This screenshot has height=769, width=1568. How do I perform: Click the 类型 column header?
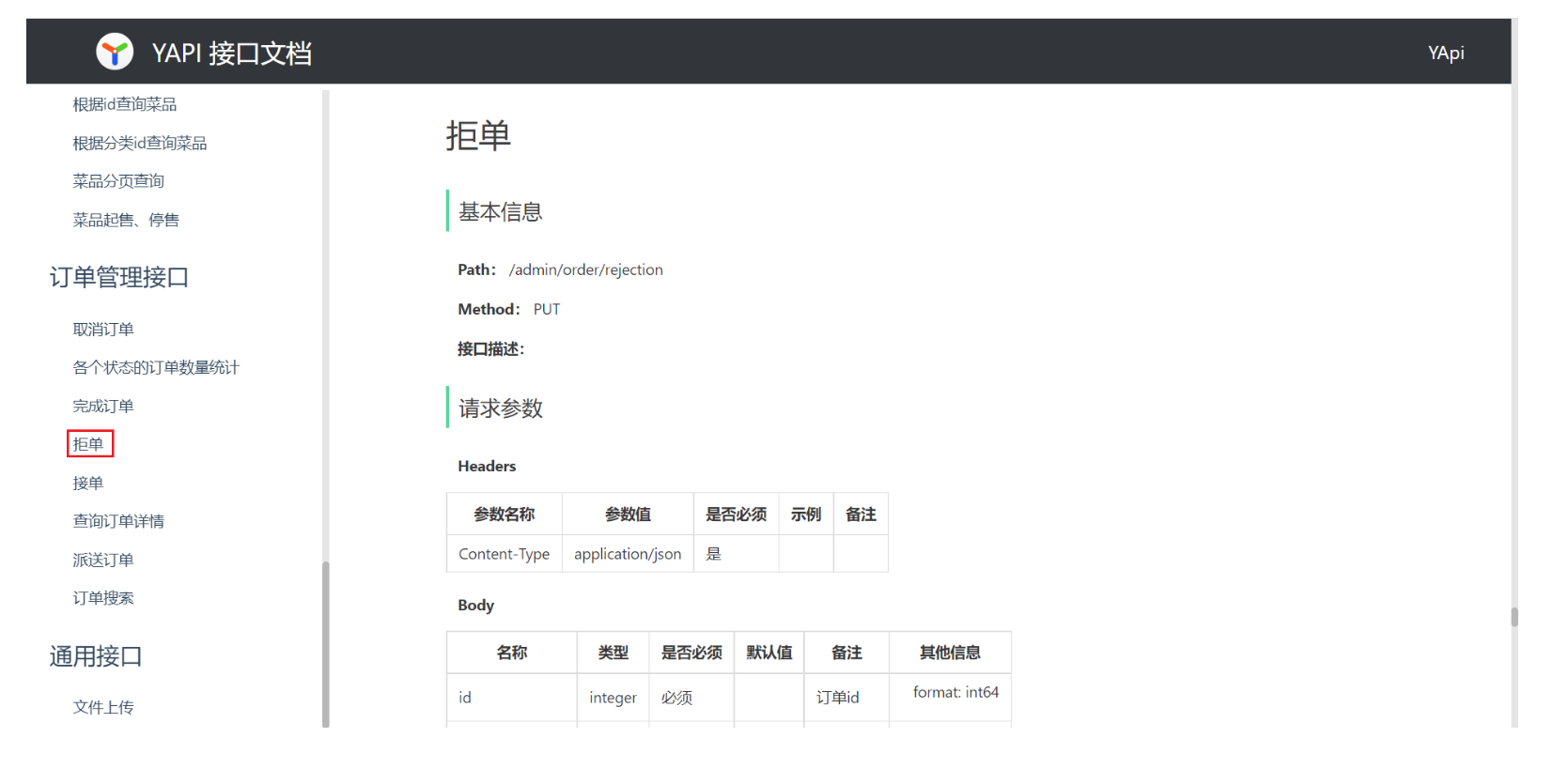pos(613,653)
